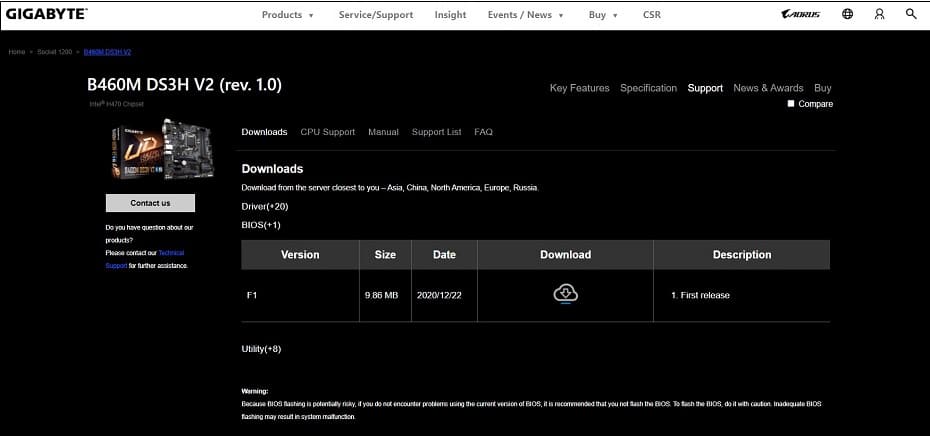Open CSR in top navigation
This screenshot has height=436, width=930.
[652, 15]
